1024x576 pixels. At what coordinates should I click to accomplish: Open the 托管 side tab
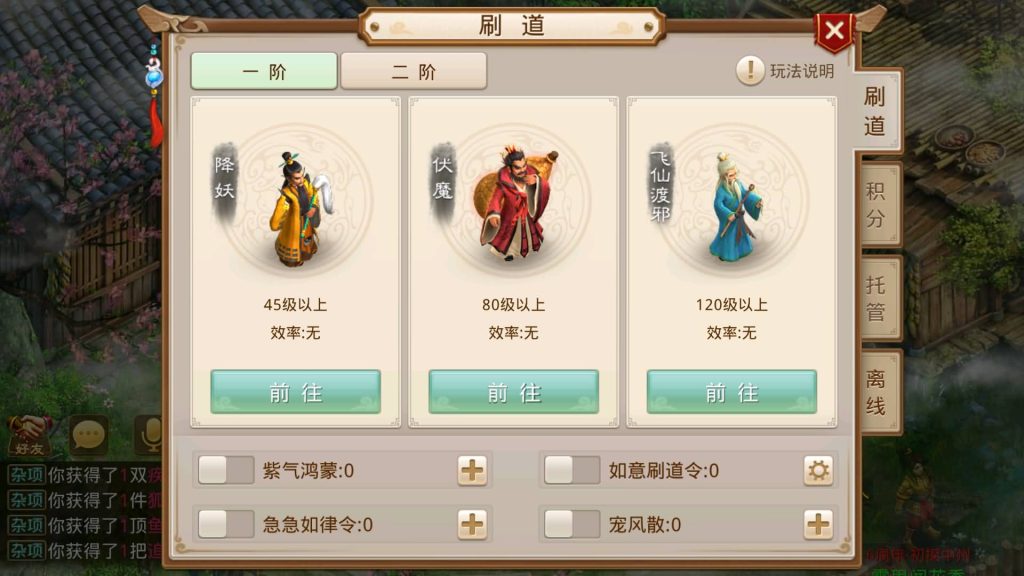pyautogui.click(x=878, y=298)
